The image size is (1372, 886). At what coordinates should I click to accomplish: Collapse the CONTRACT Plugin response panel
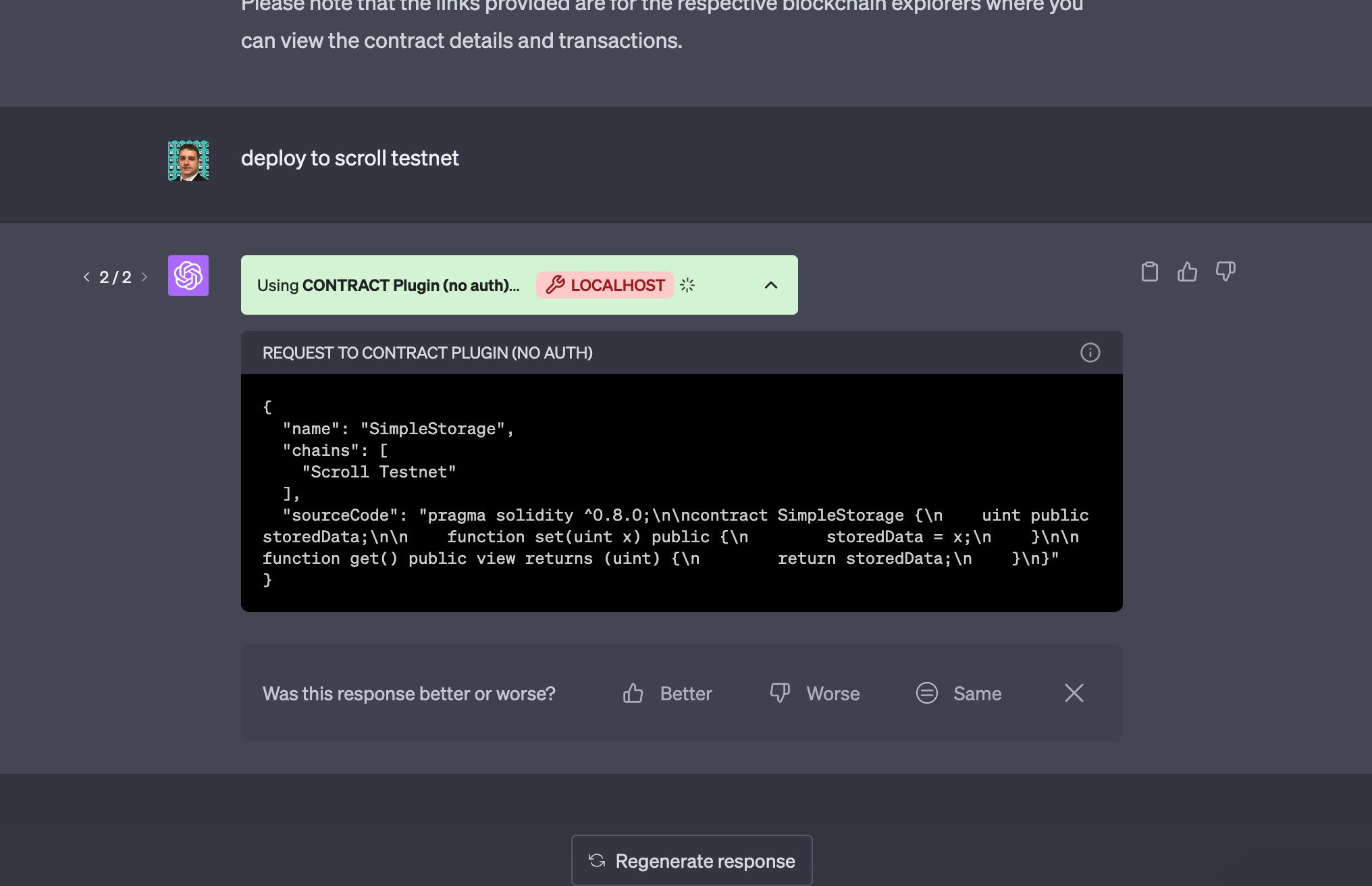point(770,285)
